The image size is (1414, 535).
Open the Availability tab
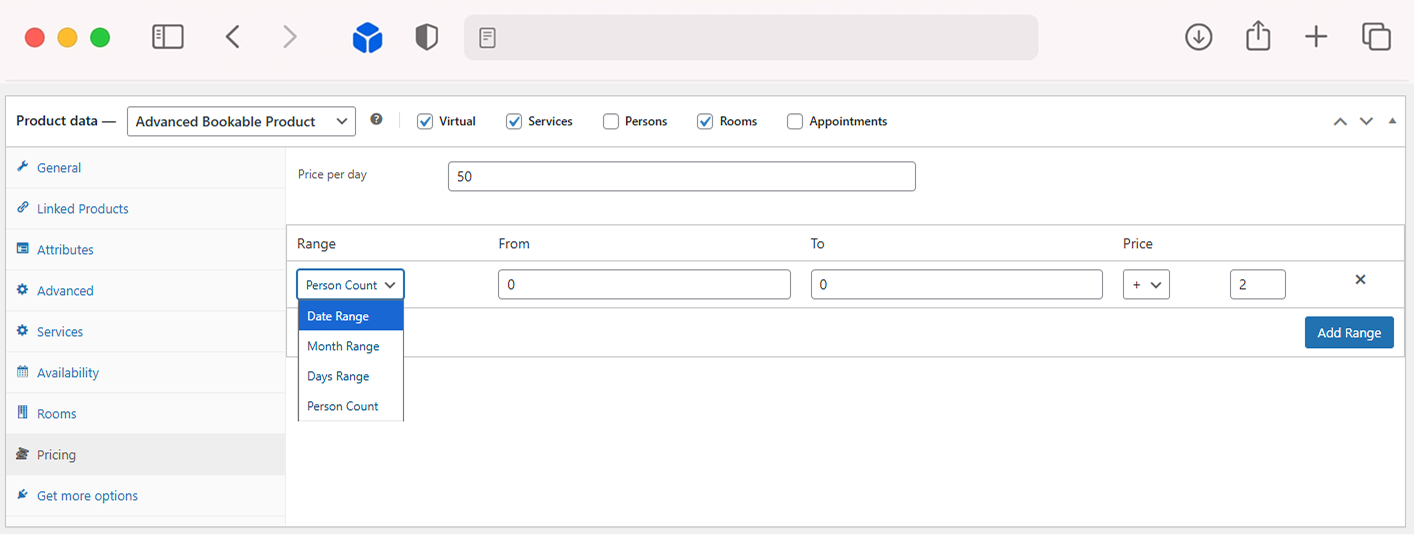pyautogui.click(x=67, y=373)
